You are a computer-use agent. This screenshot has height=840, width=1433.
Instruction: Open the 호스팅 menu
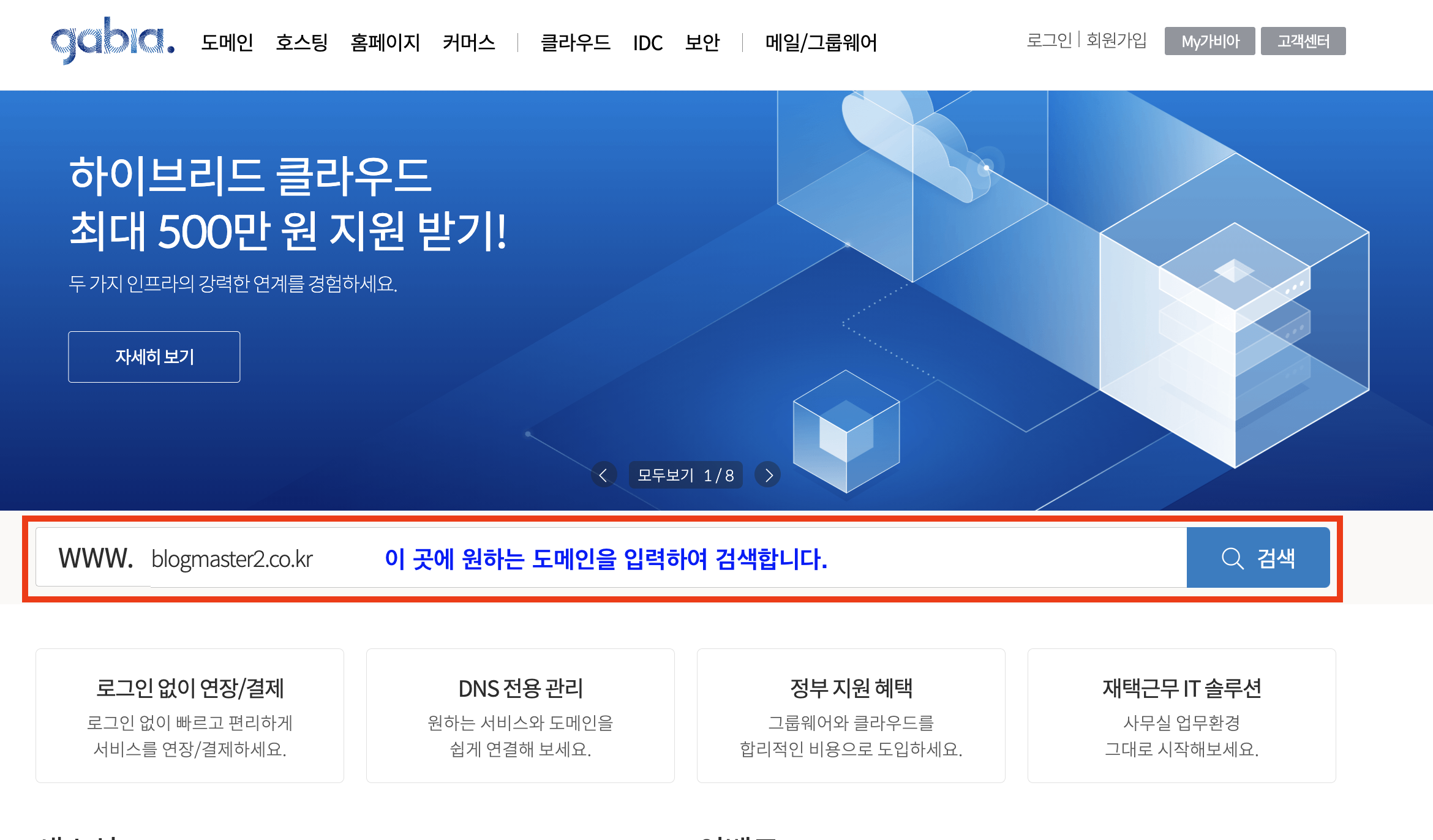click(x=301, y=42)
